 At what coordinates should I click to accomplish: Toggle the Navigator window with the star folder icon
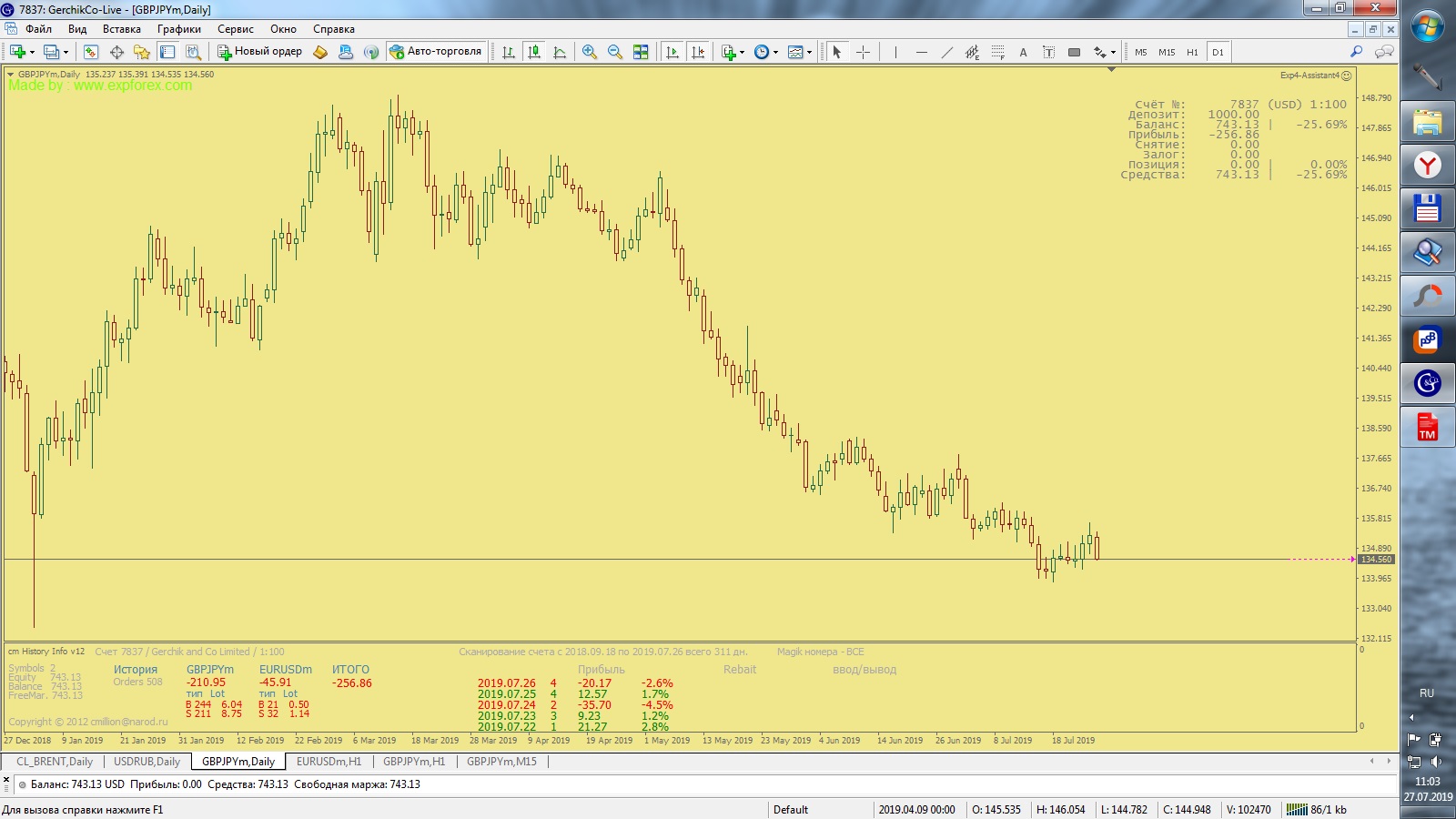142,52
